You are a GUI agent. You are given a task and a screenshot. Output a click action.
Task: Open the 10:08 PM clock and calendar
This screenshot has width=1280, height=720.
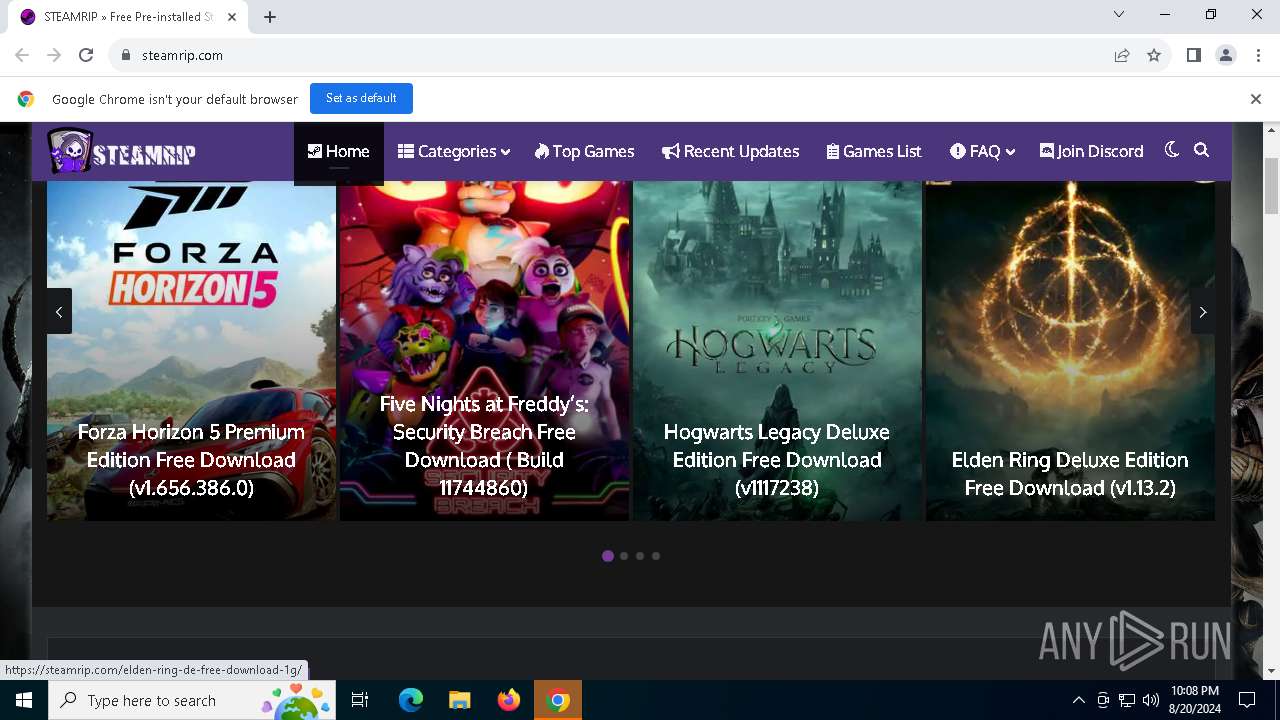click(x=1194, y=700)
